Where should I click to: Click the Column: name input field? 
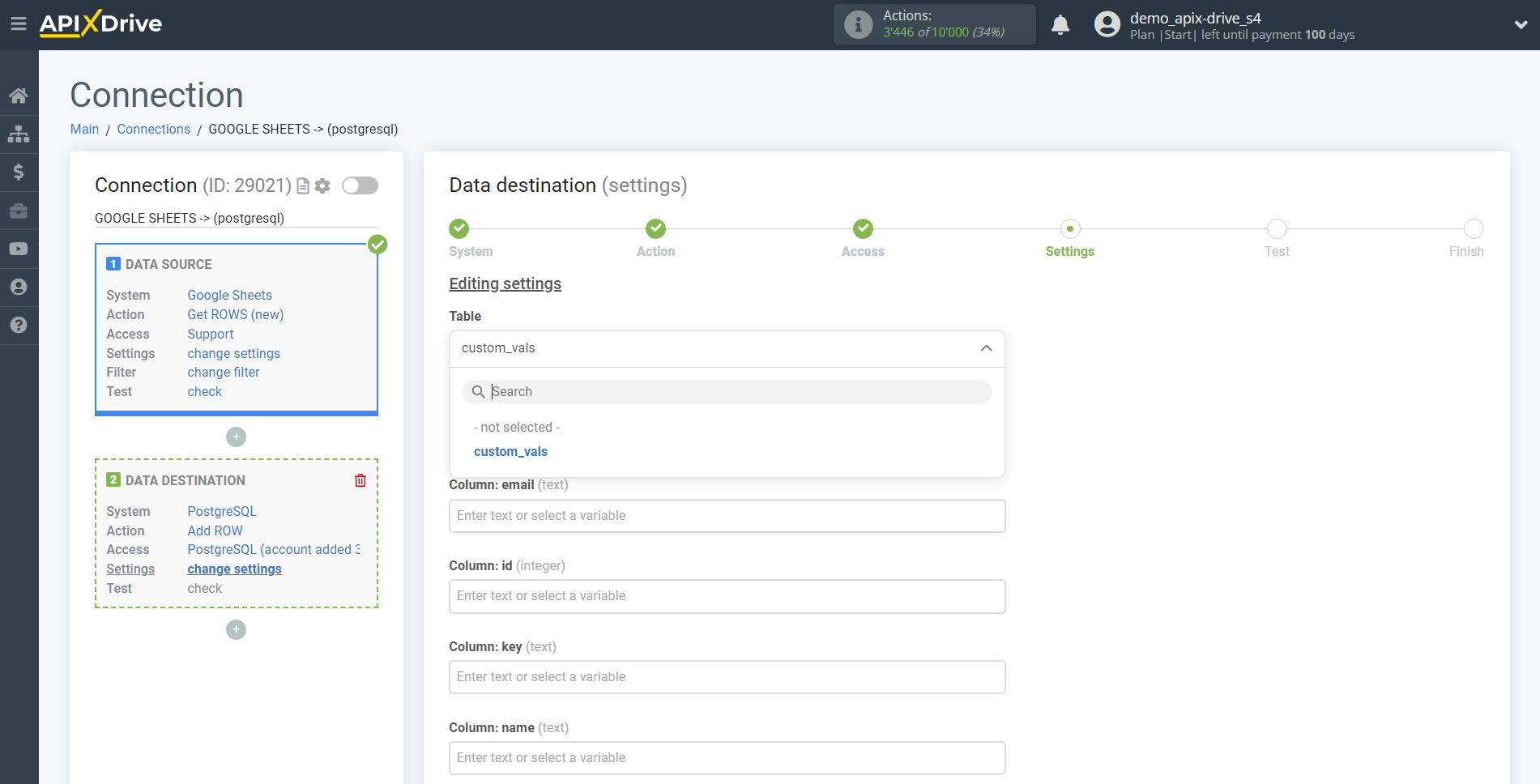click(x=727, y=758)
